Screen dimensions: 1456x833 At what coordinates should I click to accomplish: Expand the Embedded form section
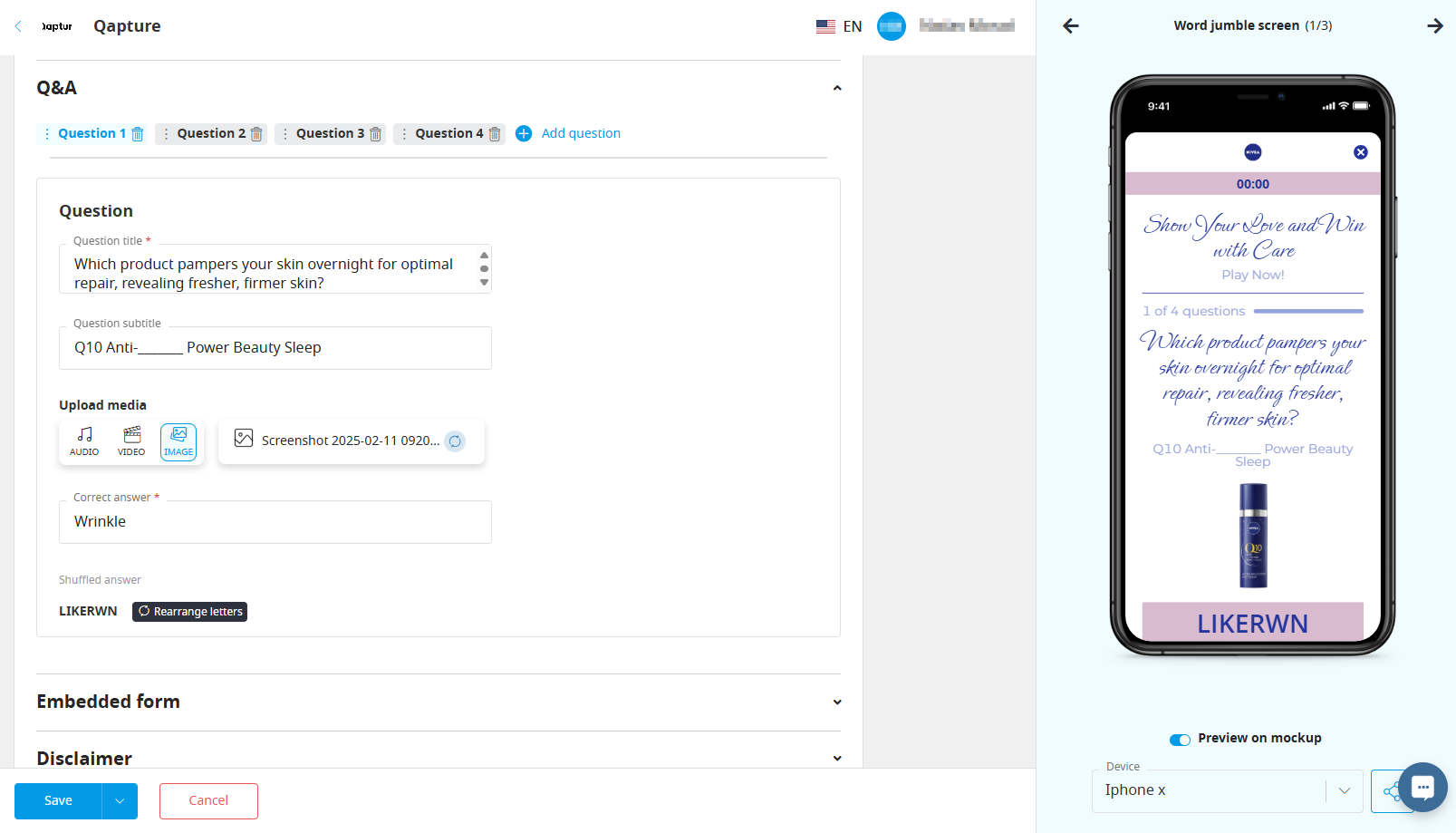tap(836, 702)
